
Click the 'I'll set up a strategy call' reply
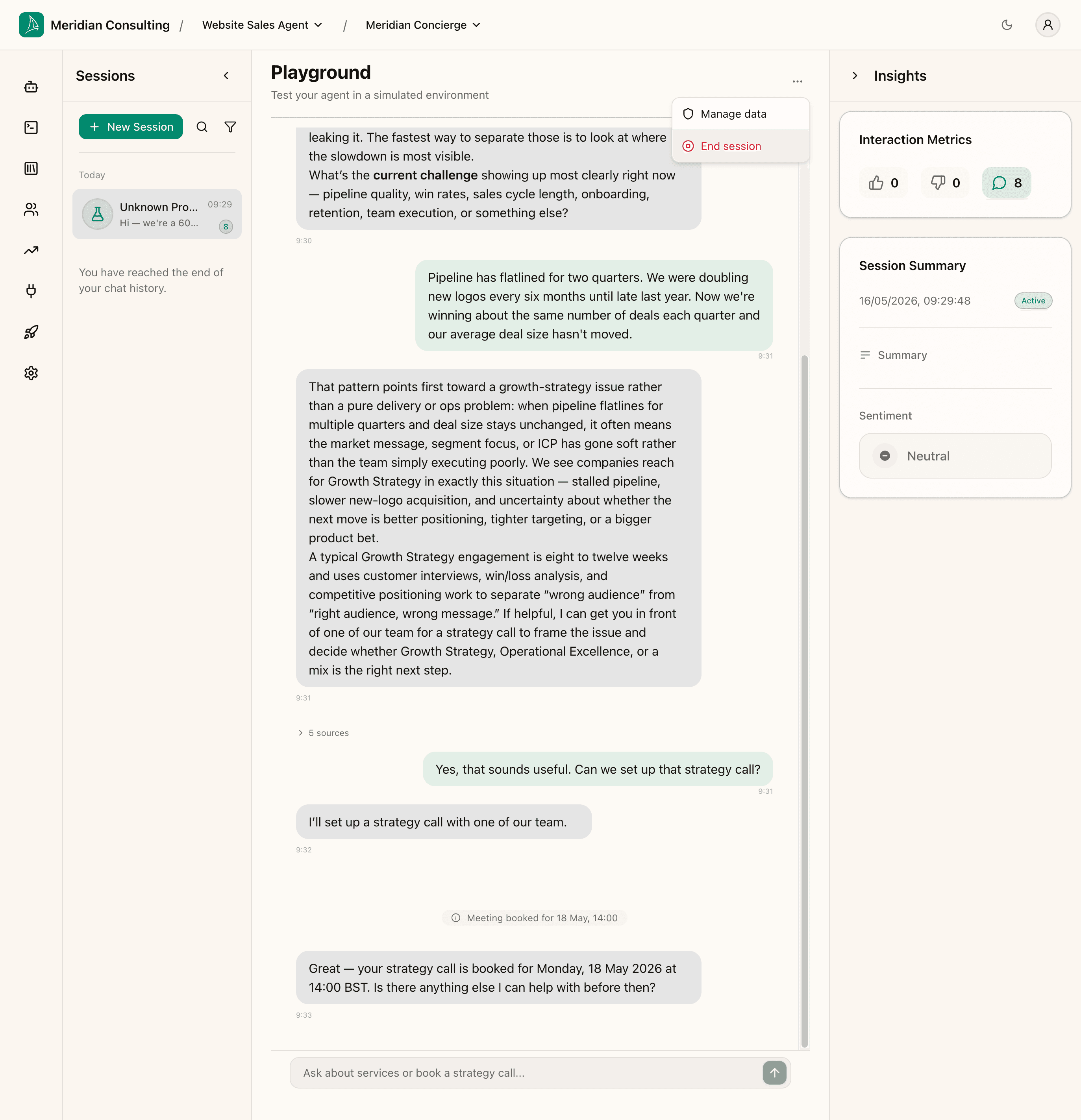click(x=444, y=822)
